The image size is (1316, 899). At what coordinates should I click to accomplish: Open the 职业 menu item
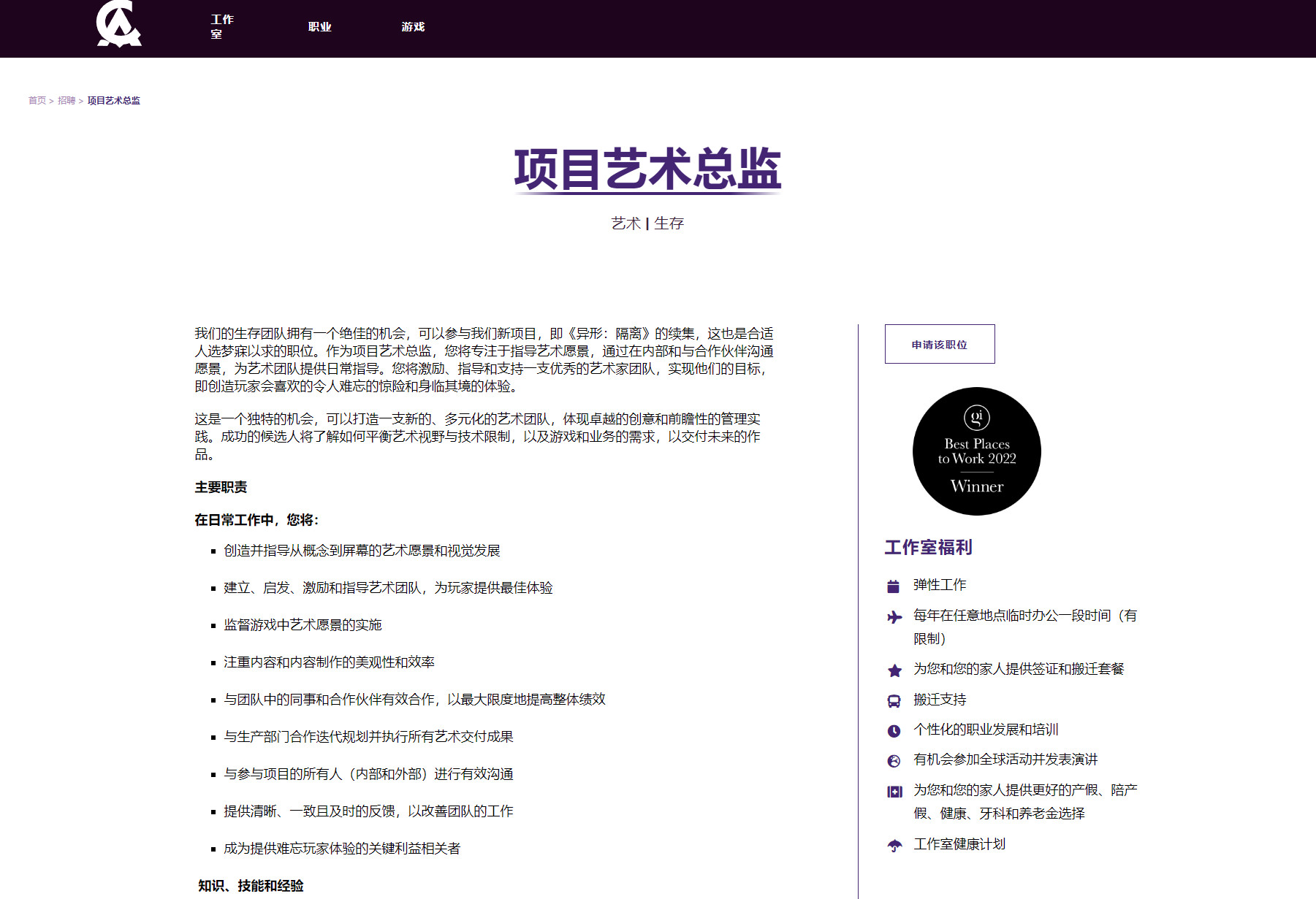tap(320, 28)
